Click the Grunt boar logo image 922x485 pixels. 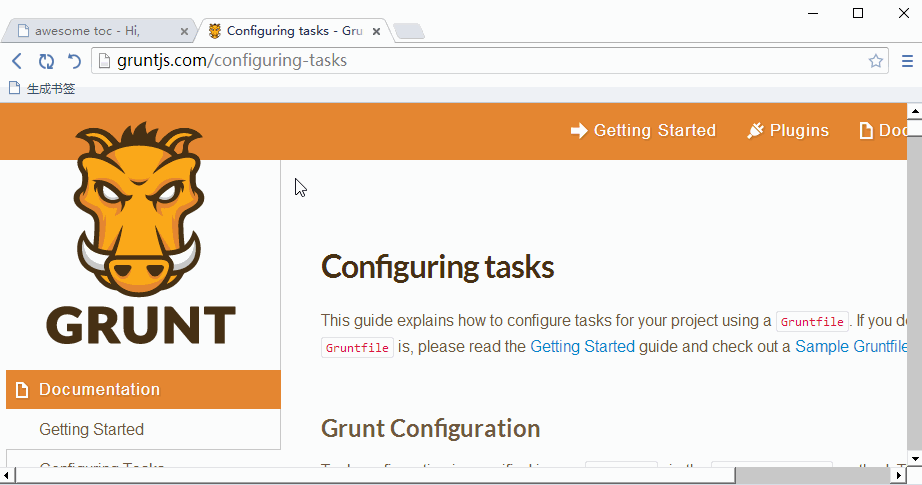pos(139,209)
